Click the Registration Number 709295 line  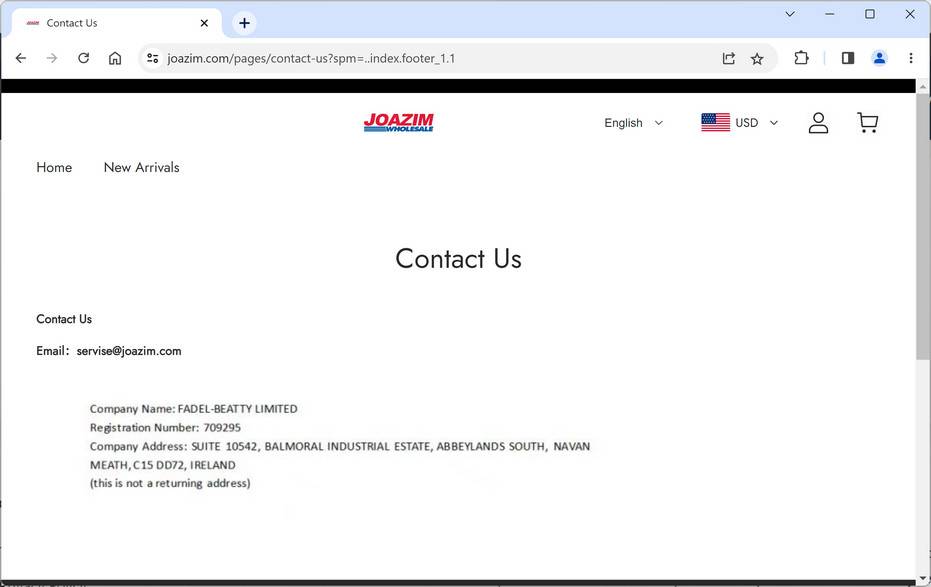(165, 427)
